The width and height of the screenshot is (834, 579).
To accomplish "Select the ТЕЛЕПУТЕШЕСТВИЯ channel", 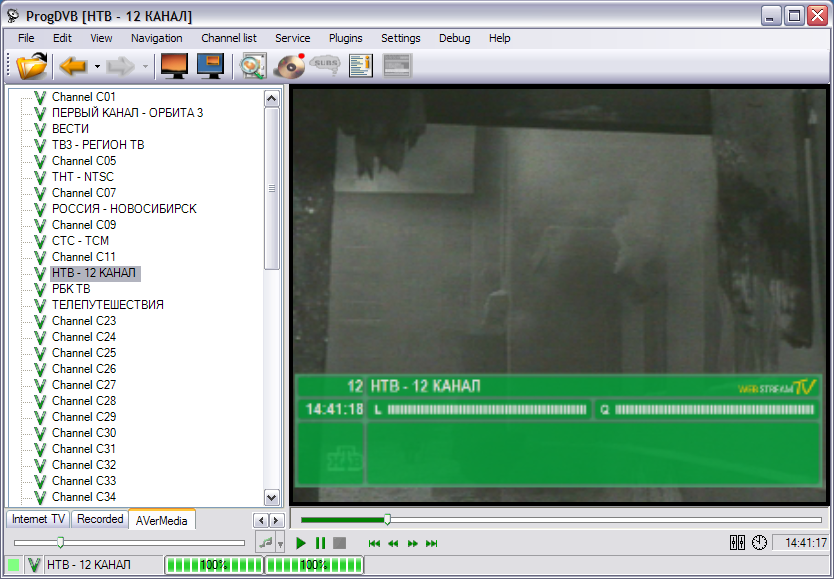I will [x=108, y=305].
